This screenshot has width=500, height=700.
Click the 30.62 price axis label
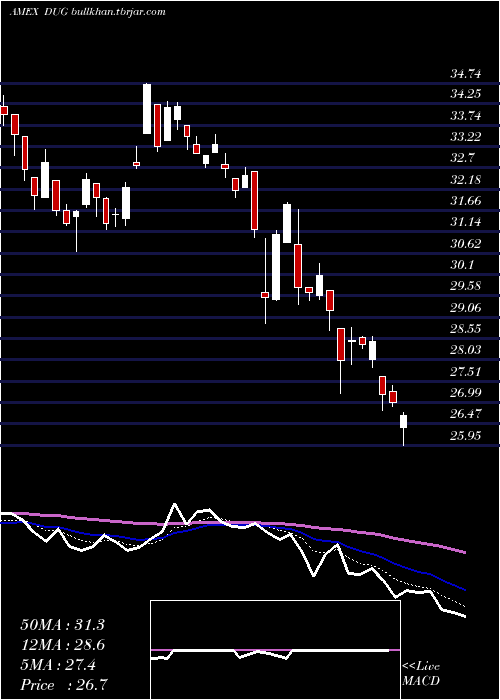(465, 244)
